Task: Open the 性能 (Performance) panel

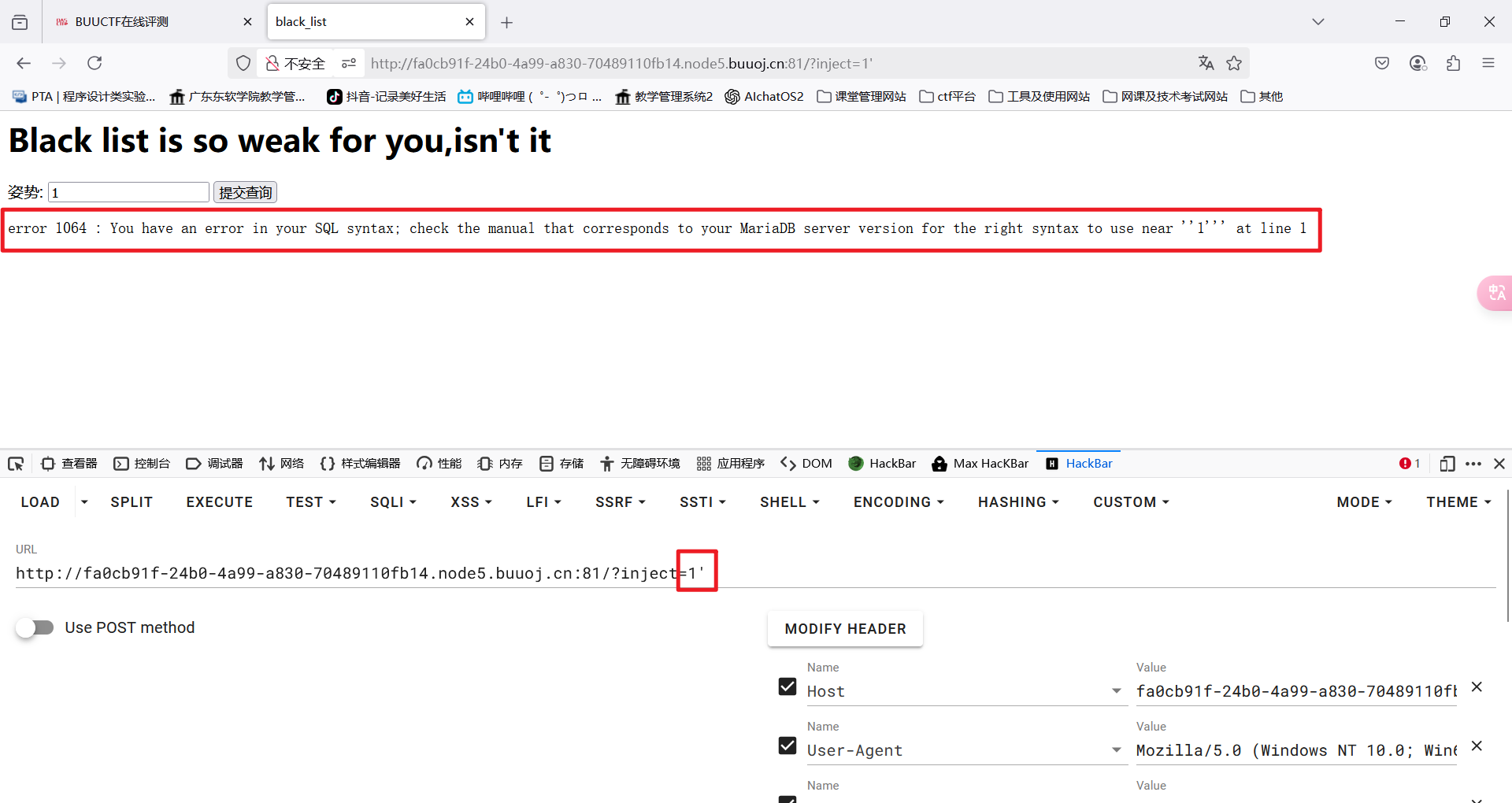Action: pos(438,464)
